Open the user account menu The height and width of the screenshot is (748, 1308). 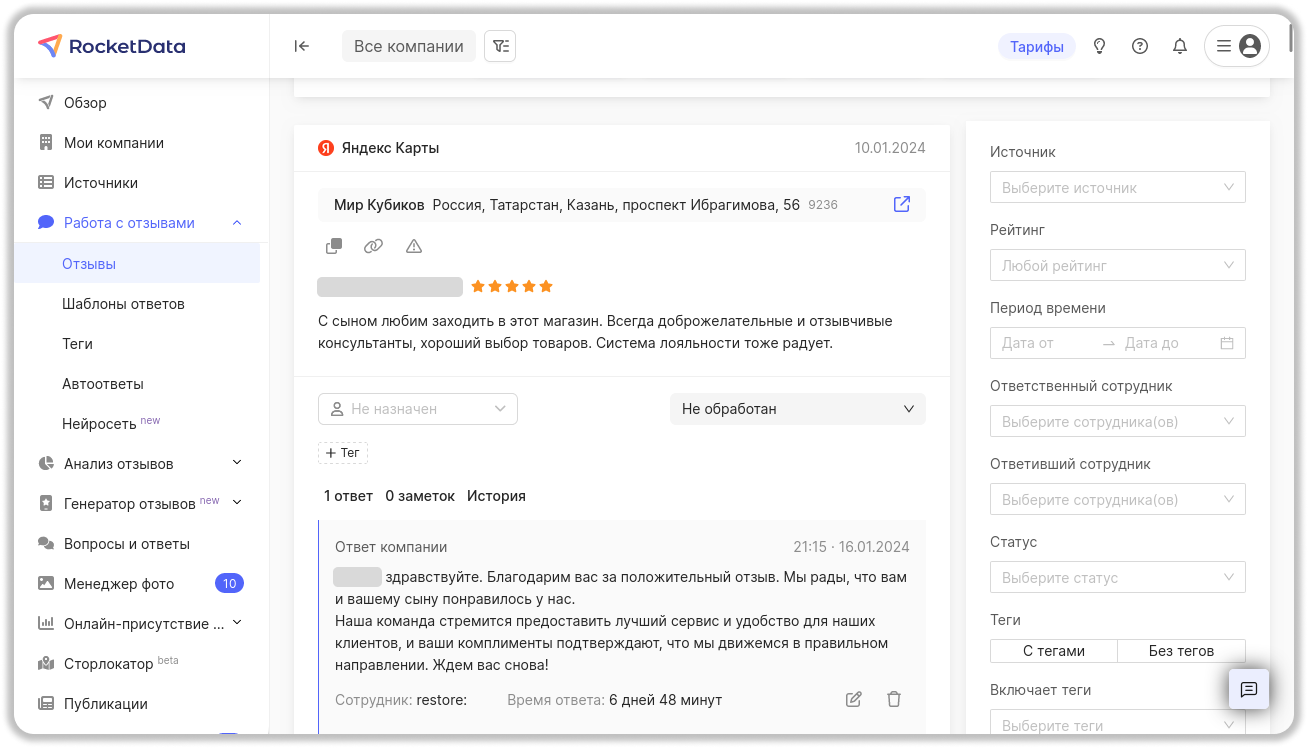[x=1237, y=46]
